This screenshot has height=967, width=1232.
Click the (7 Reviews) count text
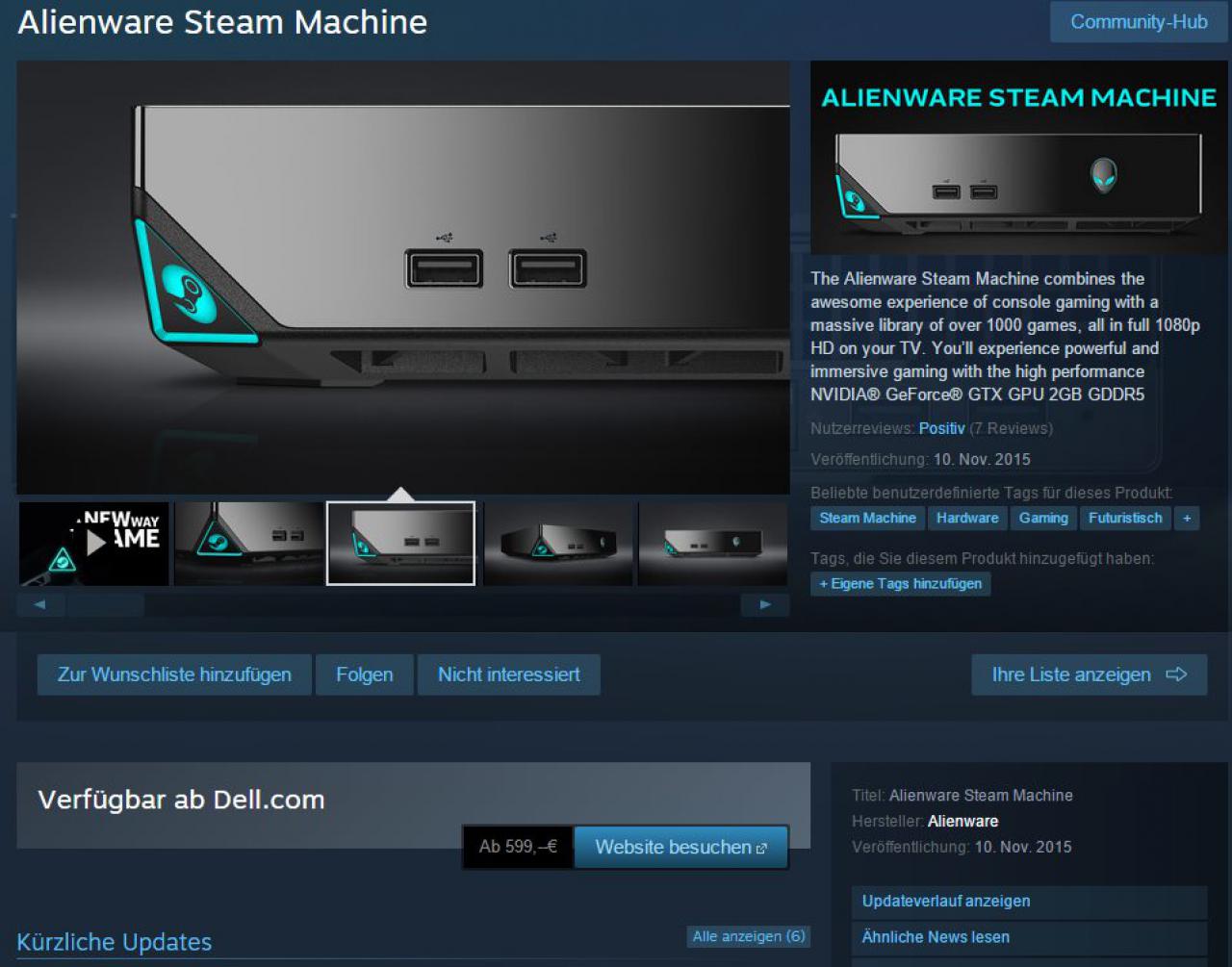tap(1011, 428)
